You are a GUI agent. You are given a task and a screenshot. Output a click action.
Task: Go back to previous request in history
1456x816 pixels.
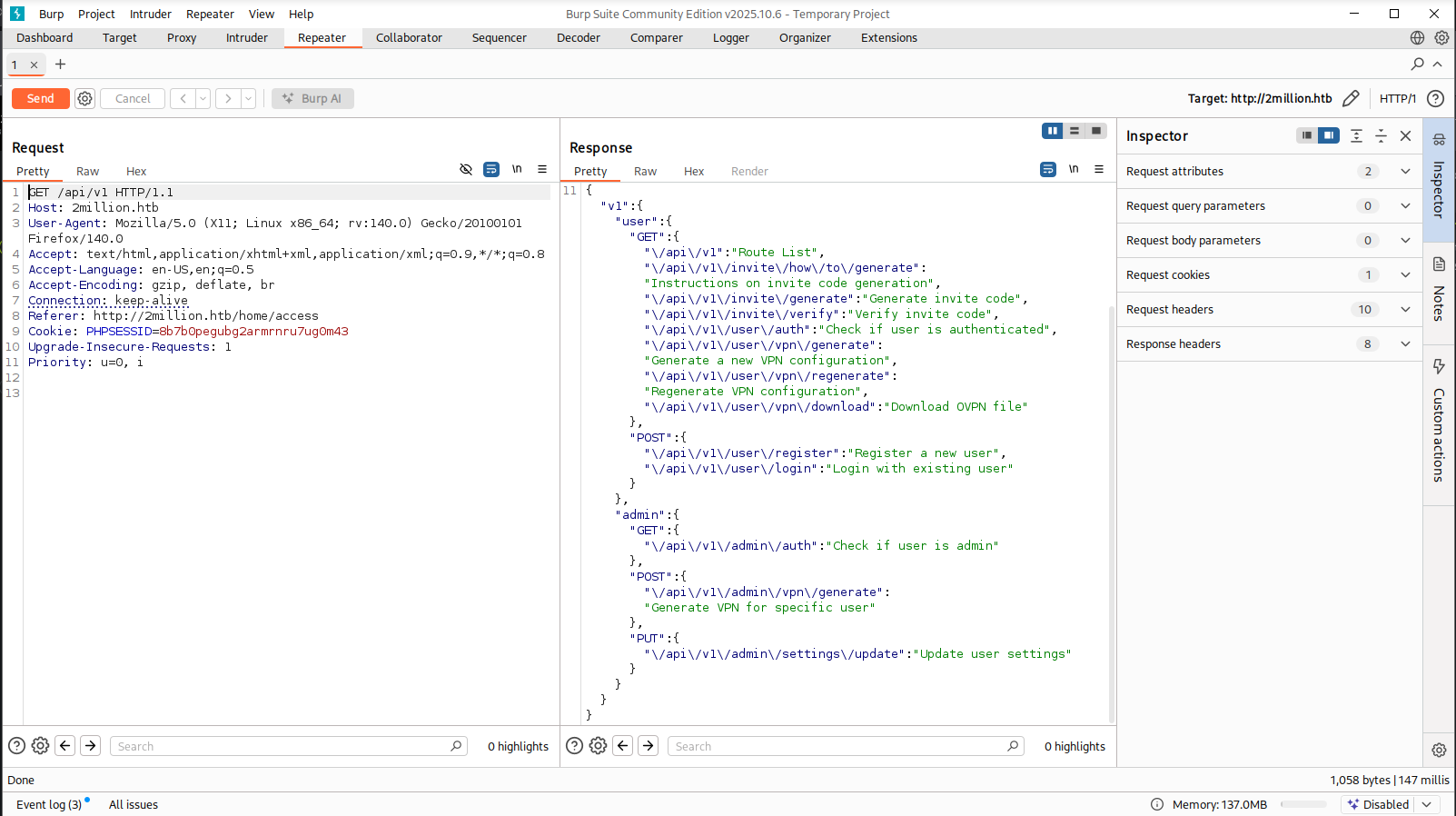point(183,98)
